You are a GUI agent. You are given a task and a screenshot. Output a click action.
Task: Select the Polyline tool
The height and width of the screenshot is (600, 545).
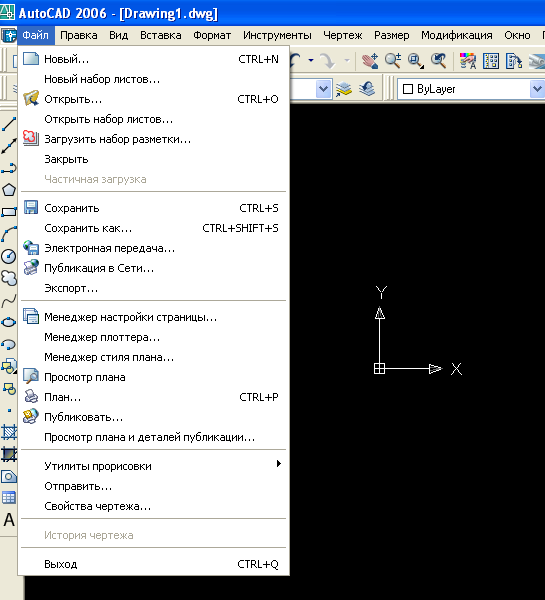[x=8, y=168]
